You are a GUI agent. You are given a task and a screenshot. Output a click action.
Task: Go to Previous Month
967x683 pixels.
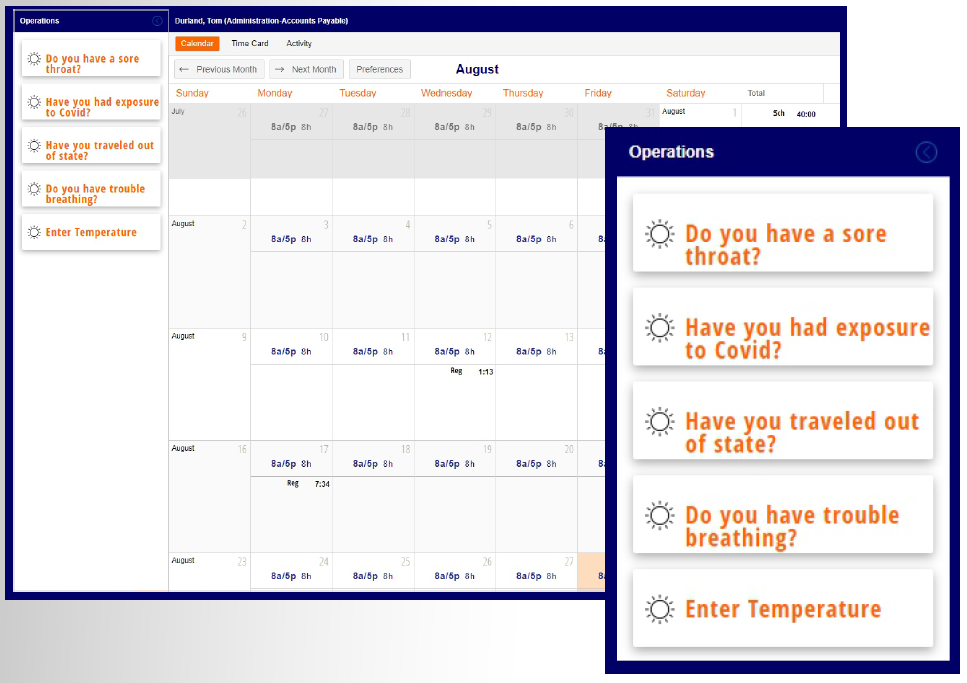click(219, 69)
